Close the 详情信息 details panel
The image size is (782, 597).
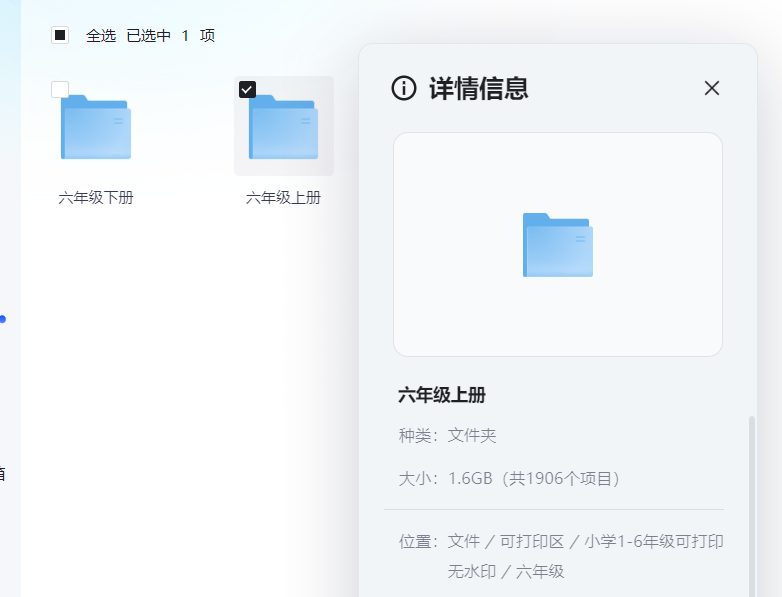pos(711,88)
